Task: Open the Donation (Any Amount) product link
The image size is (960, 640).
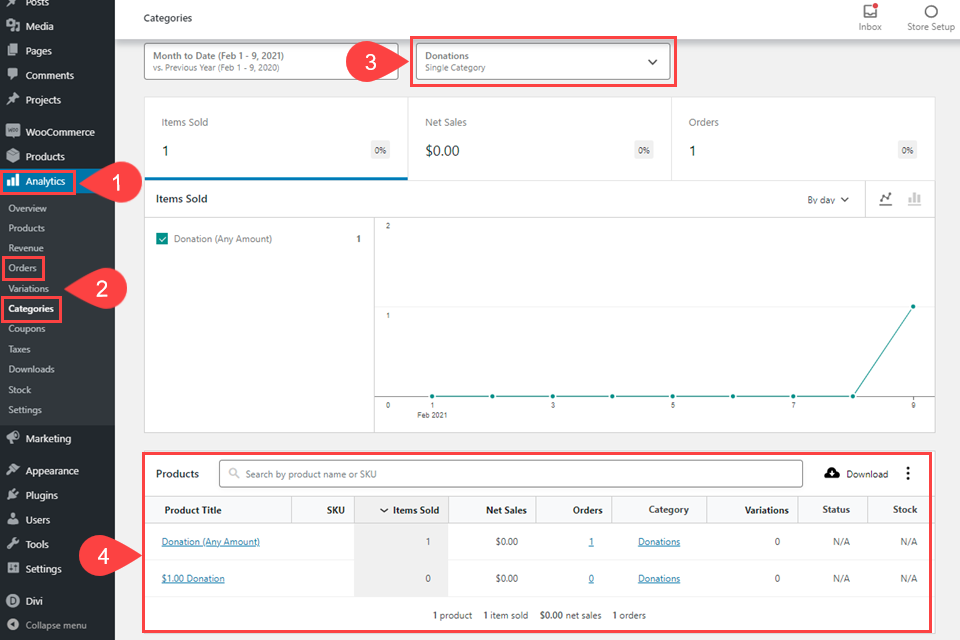Action: pos(210,542)
